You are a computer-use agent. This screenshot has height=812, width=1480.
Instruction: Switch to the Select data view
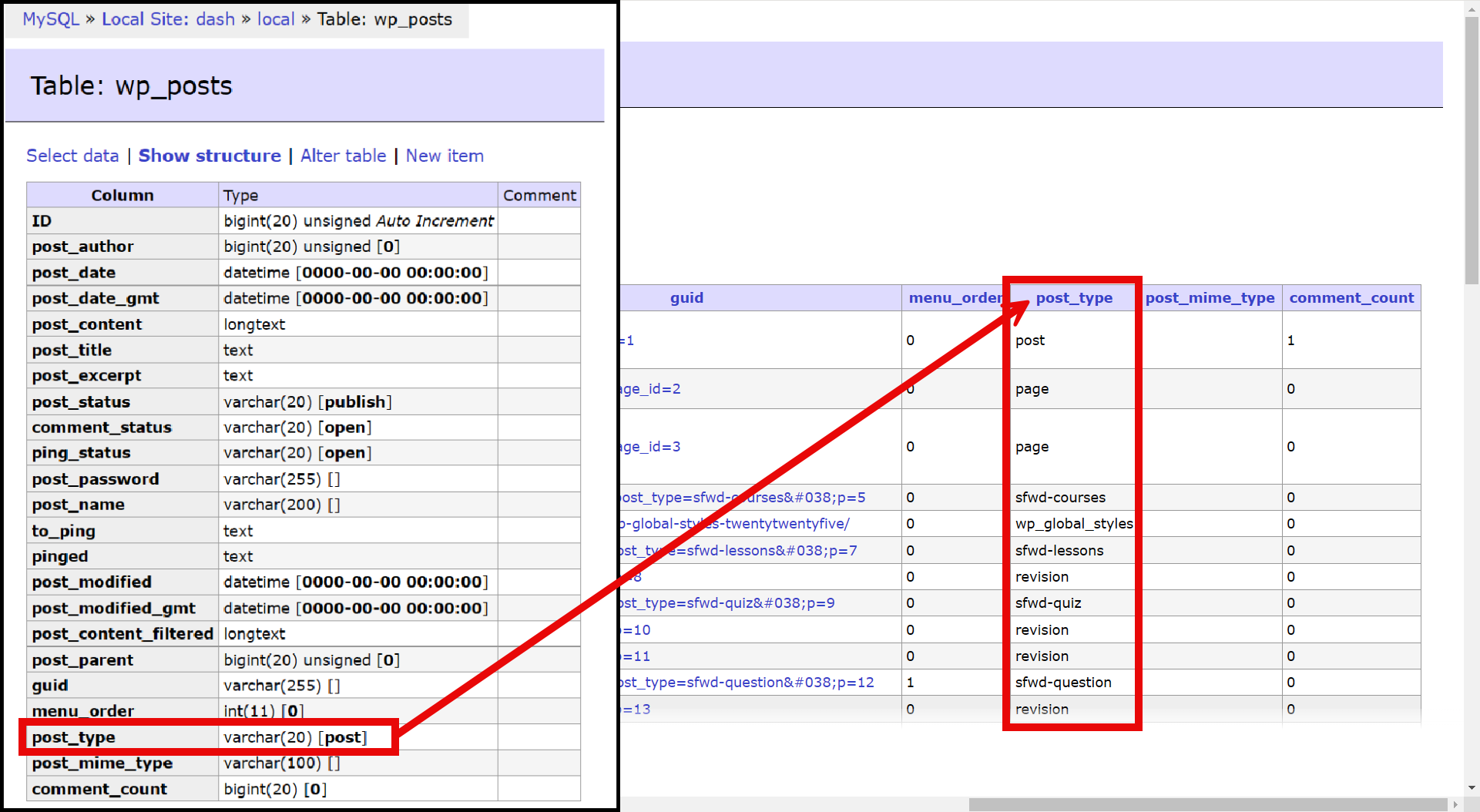pyautogui.click(x=72, y=156)
